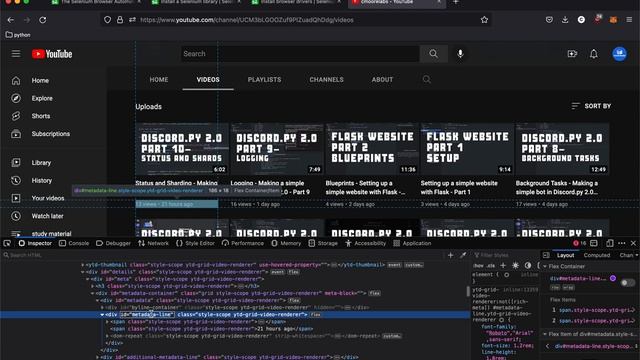This screenshot has height=360, width=640.
Task: Open the YouTube hamburger guide menu
Action: (x=16, y=54)
